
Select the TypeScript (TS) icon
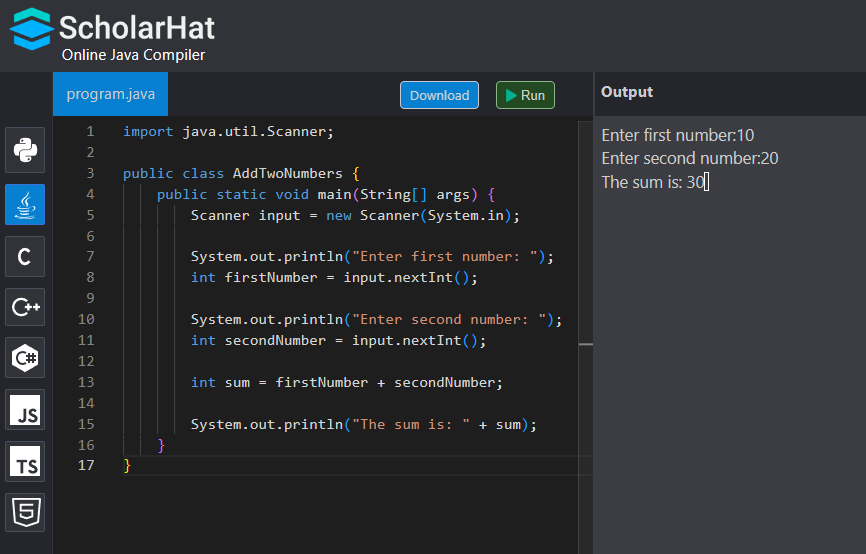click(x=25, y=461)
